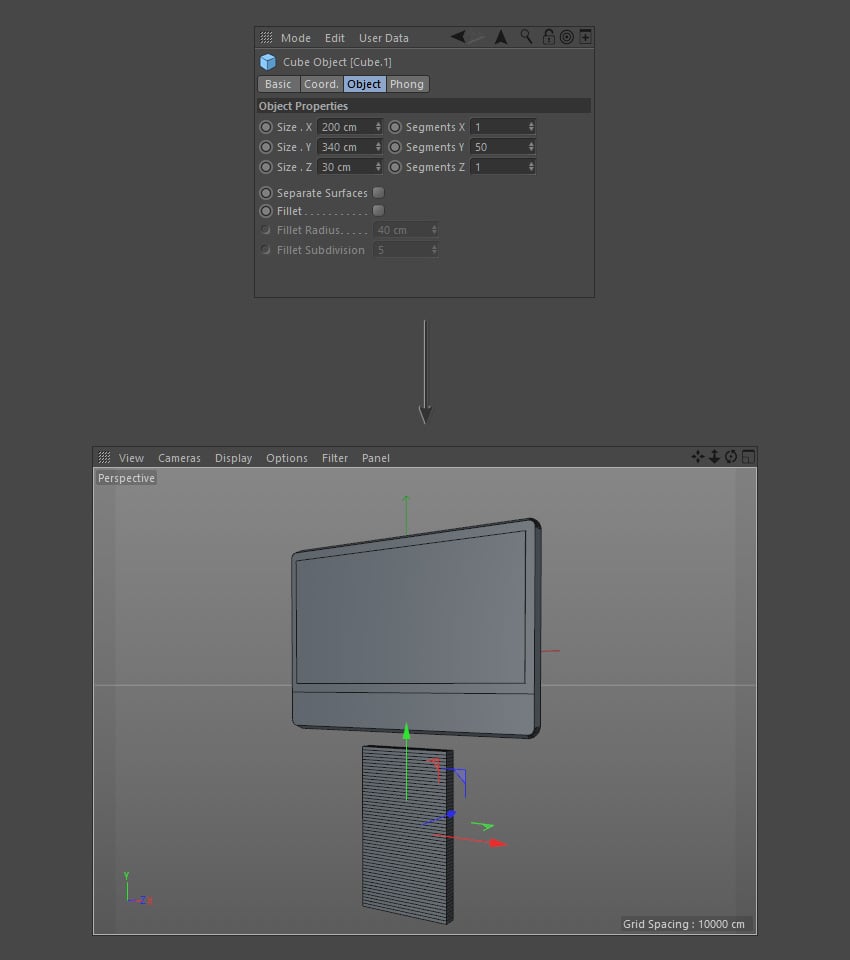This screenshot has height=960, width=850.
Task: Click the search icon in the Attribute Manager
Action: point(524,37)
